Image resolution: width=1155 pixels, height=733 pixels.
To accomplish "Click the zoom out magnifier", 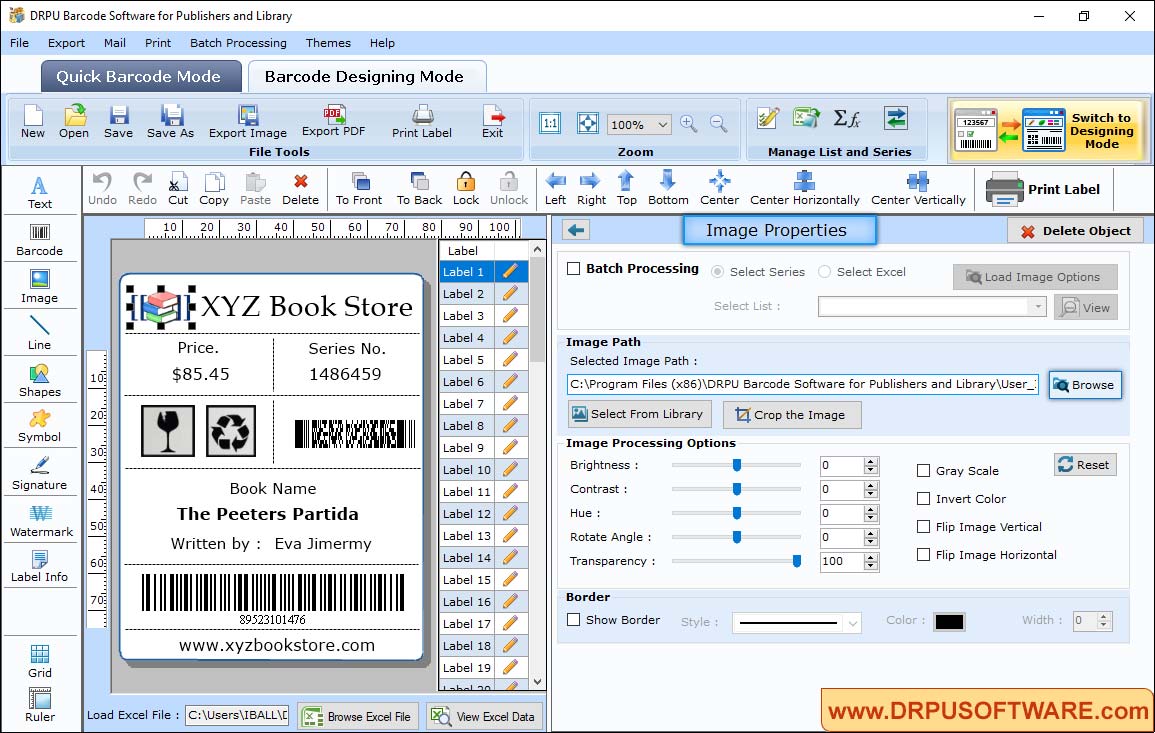I will click(719, 124).
